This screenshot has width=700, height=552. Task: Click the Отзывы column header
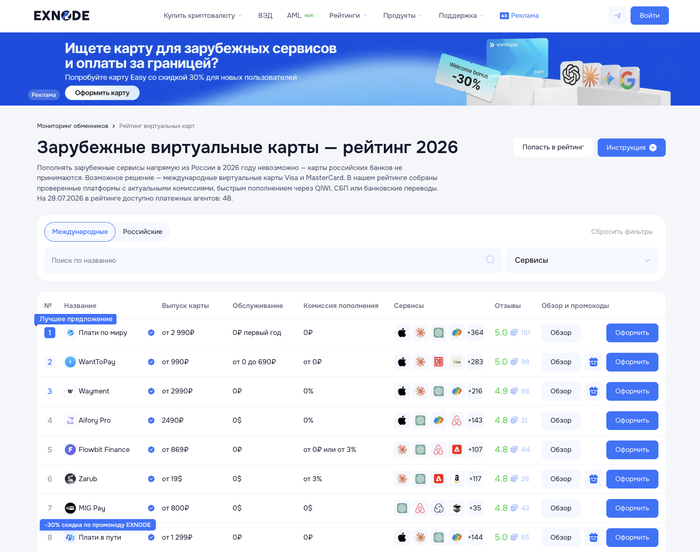click(508, 306)
